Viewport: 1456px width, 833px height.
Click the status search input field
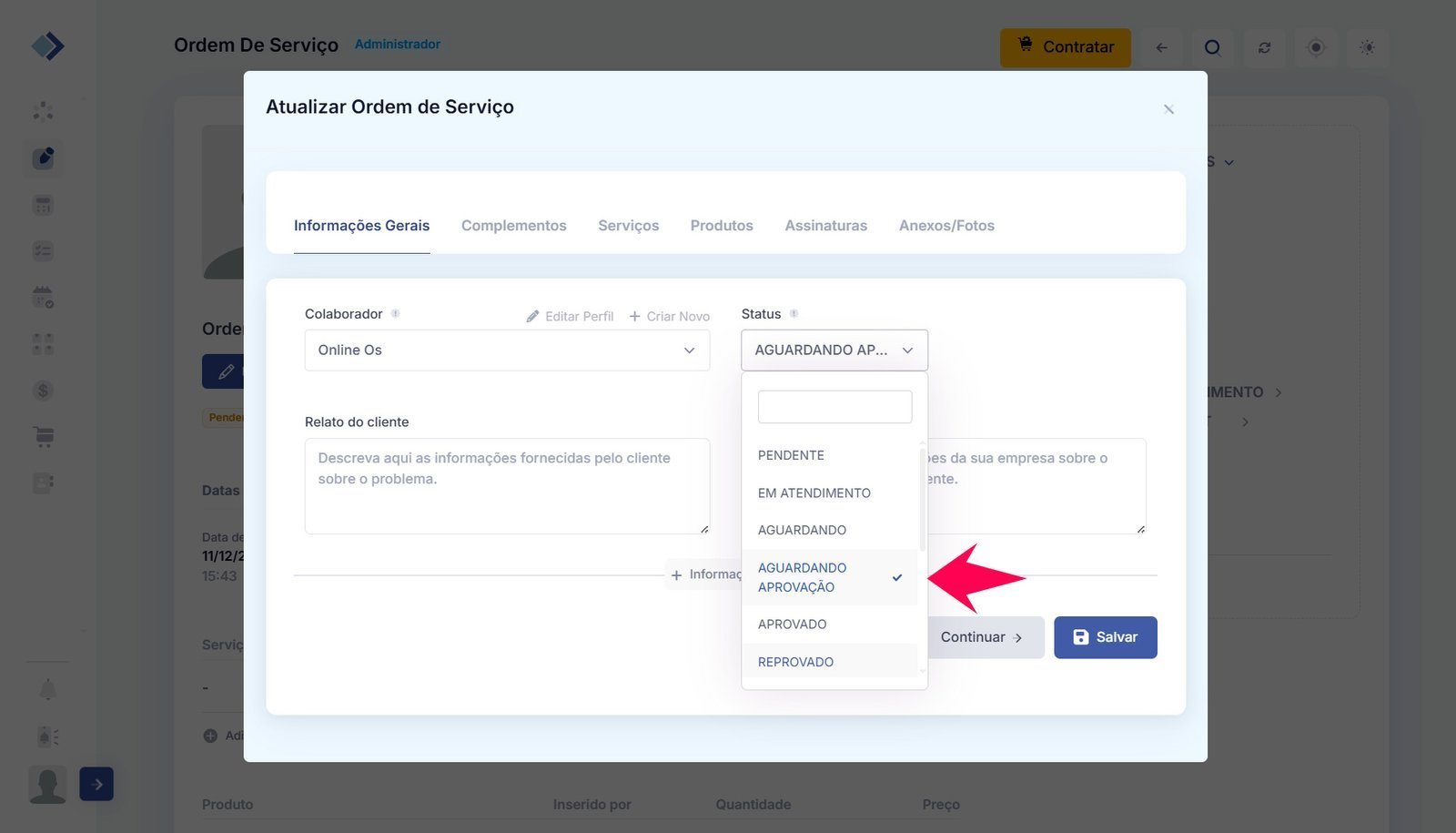pyautogui.click(x=834, y=407)
